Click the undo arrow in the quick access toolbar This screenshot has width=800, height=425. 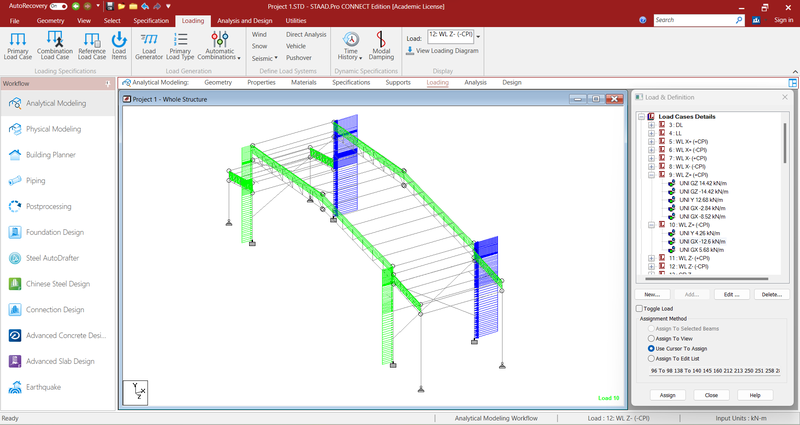[145, 7]
